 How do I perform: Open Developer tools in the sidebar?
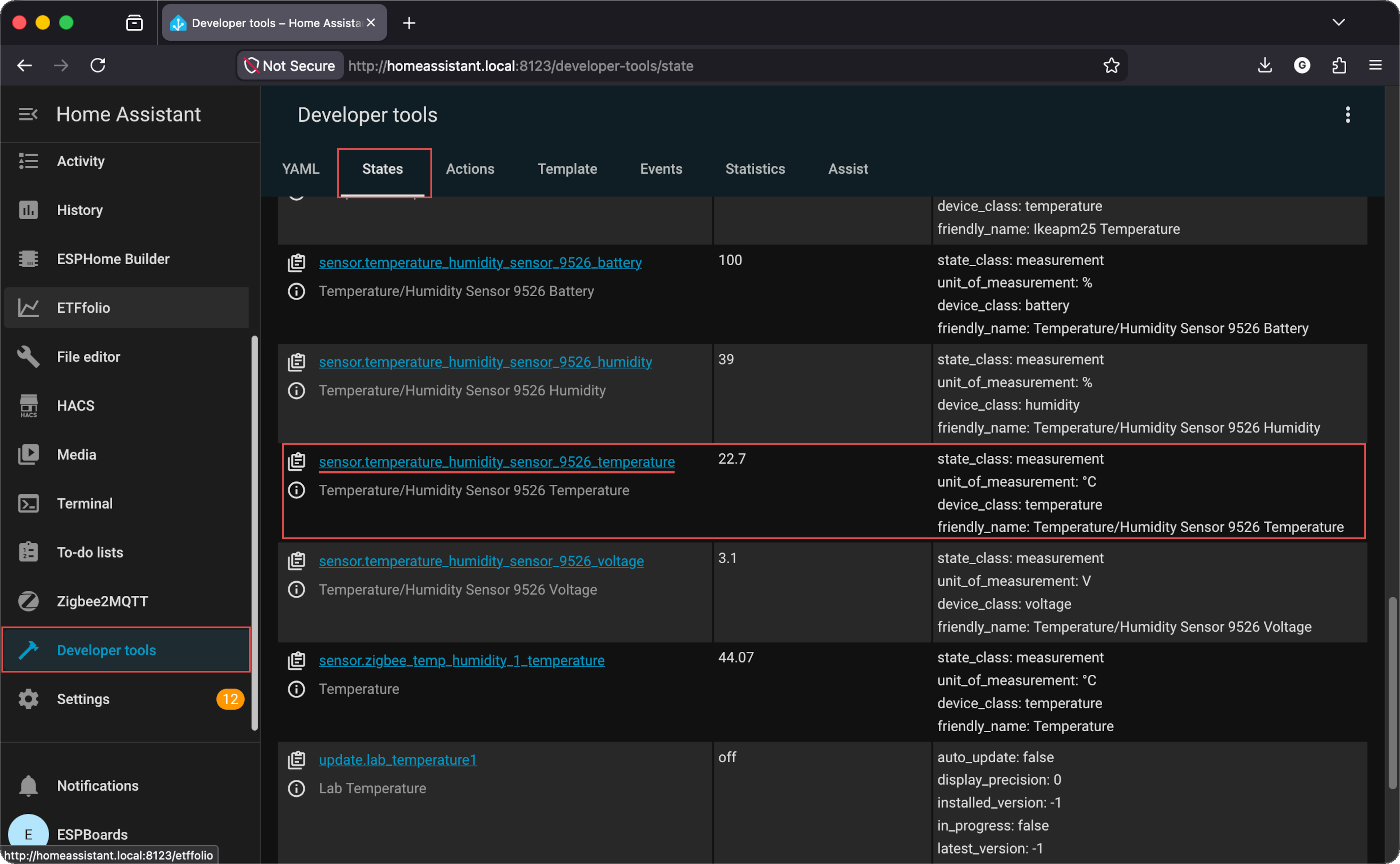click(125, 650)
